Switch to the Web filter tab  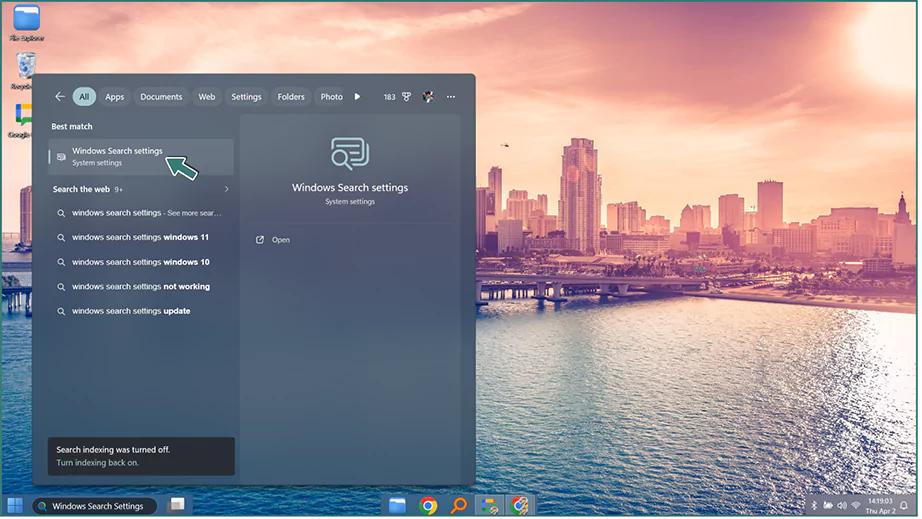coord(207,97)
